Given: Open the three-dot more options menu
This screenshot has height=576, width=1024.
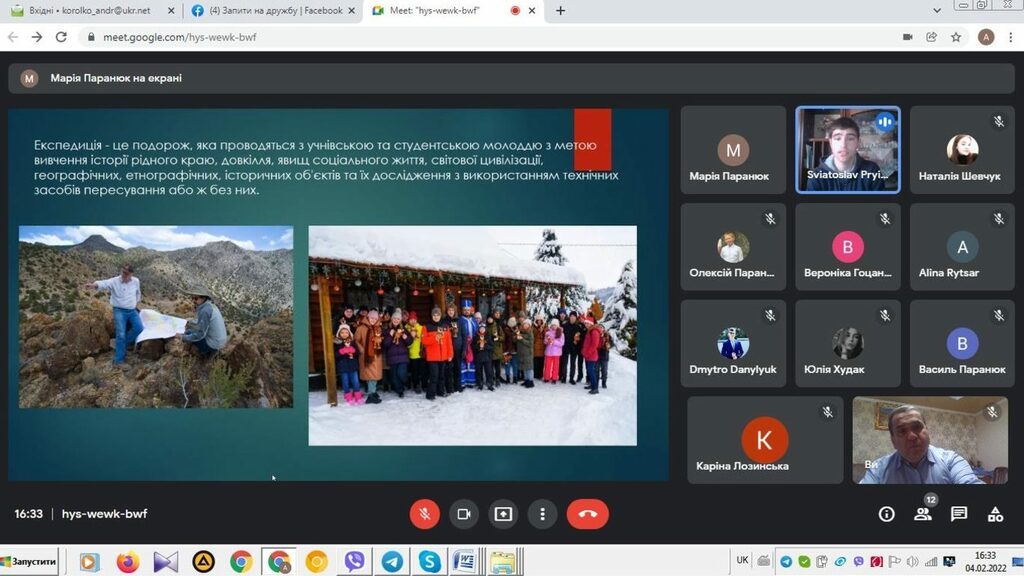Looking at the screenshot, I should (x=542, y=514).
